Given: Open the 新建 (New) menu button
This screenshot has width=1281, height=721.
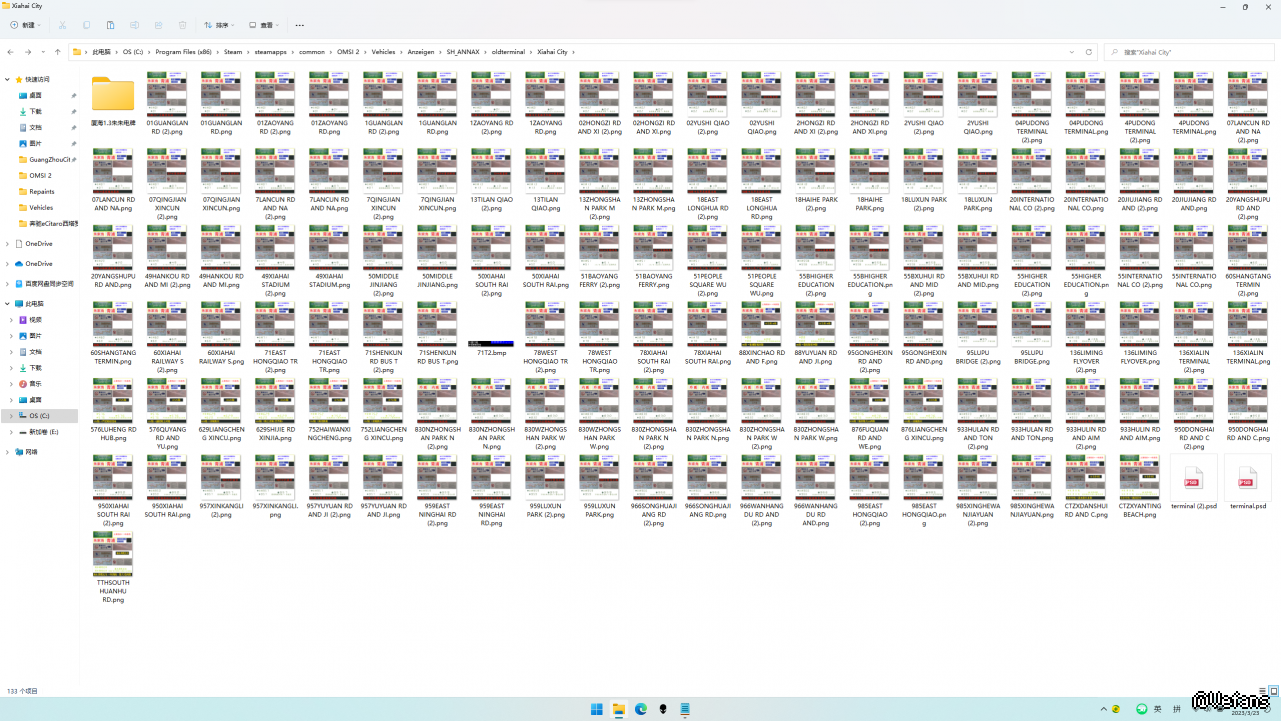Looking at the screenshot, I should click(x=27, y=25).
